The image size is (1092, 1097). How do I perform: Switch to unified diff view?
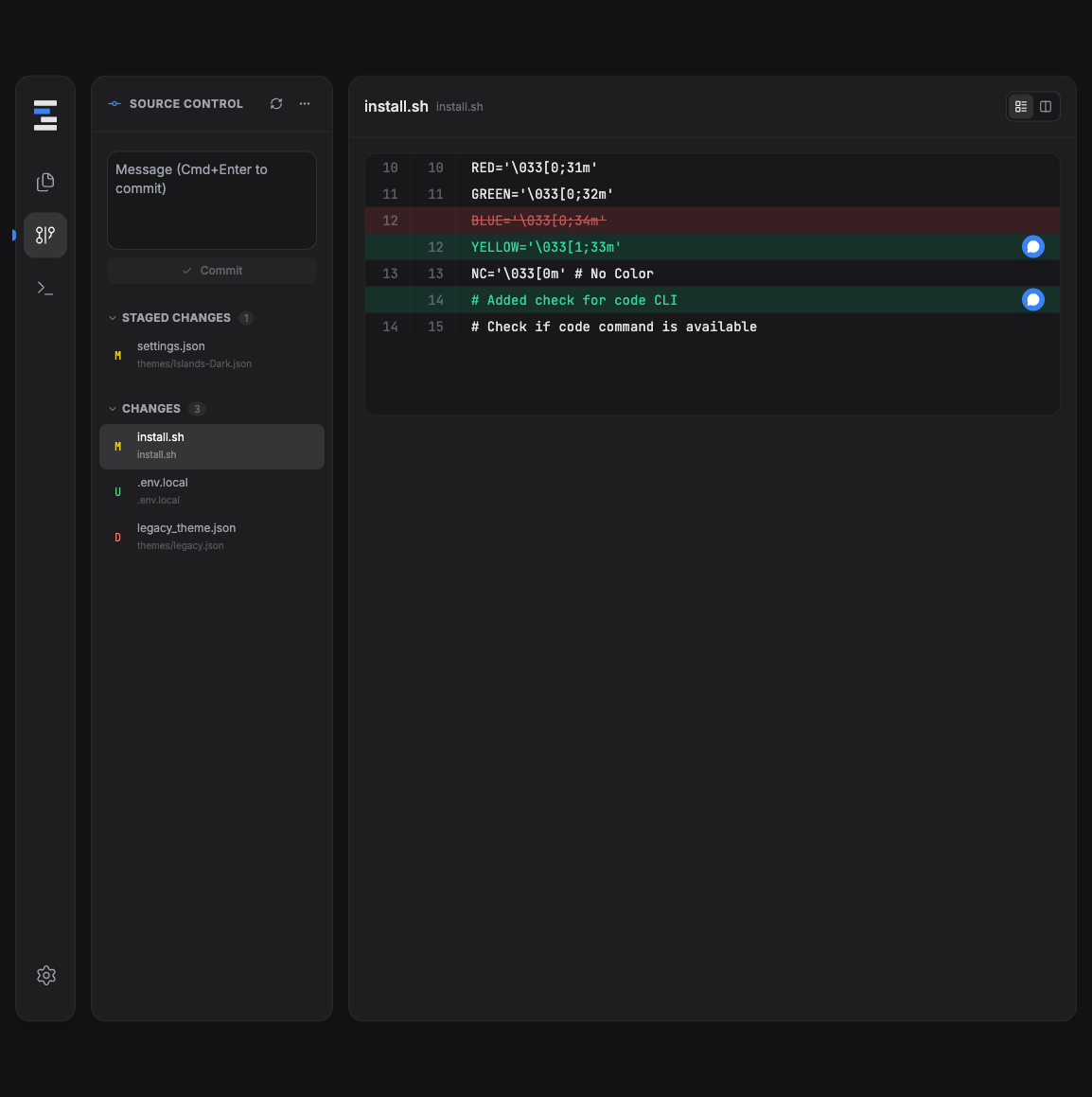point(1021,107)
